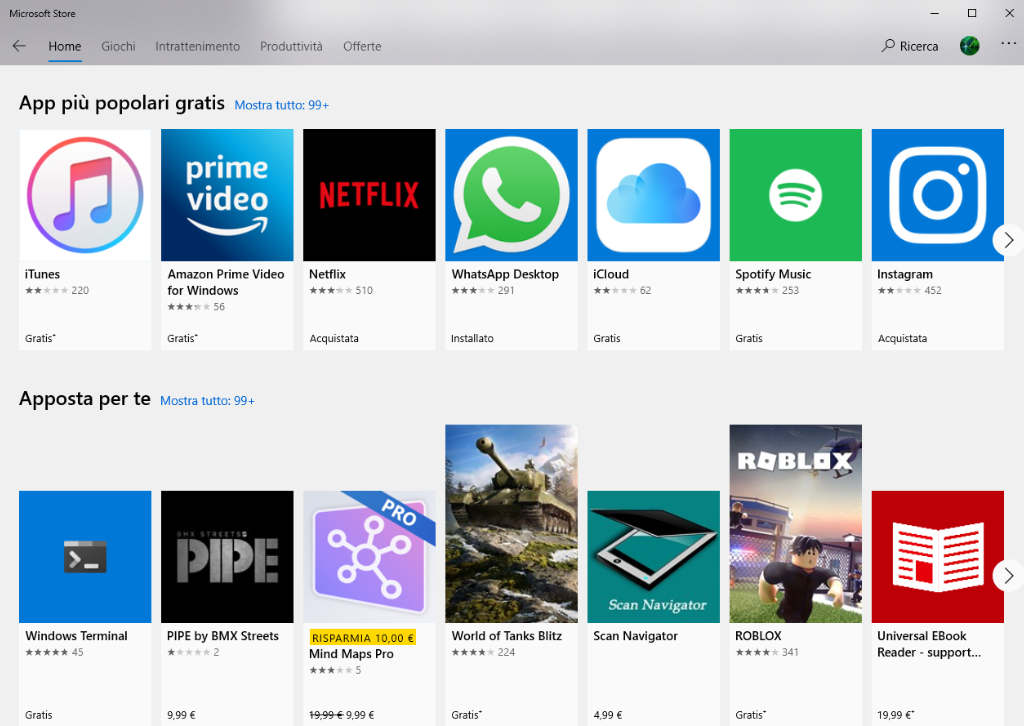
Task: Click Mostra tutto next to Apposta per te
Action: coord(207,401)
